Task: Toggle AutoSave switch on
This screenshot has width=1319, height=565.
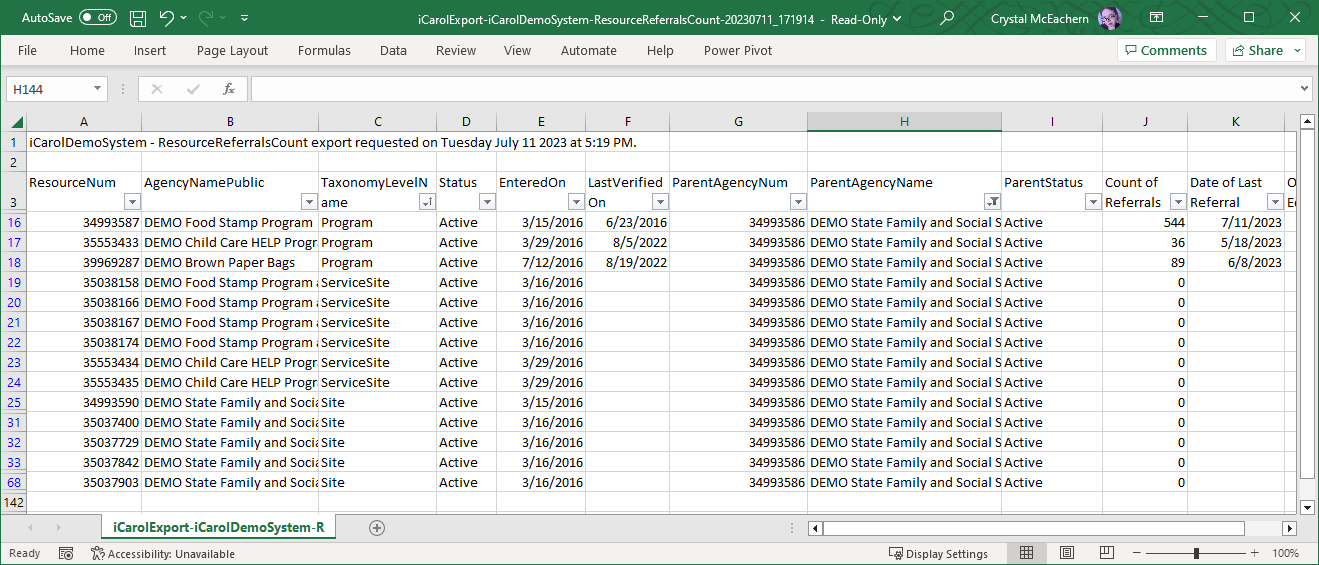Action: point(97,18)
